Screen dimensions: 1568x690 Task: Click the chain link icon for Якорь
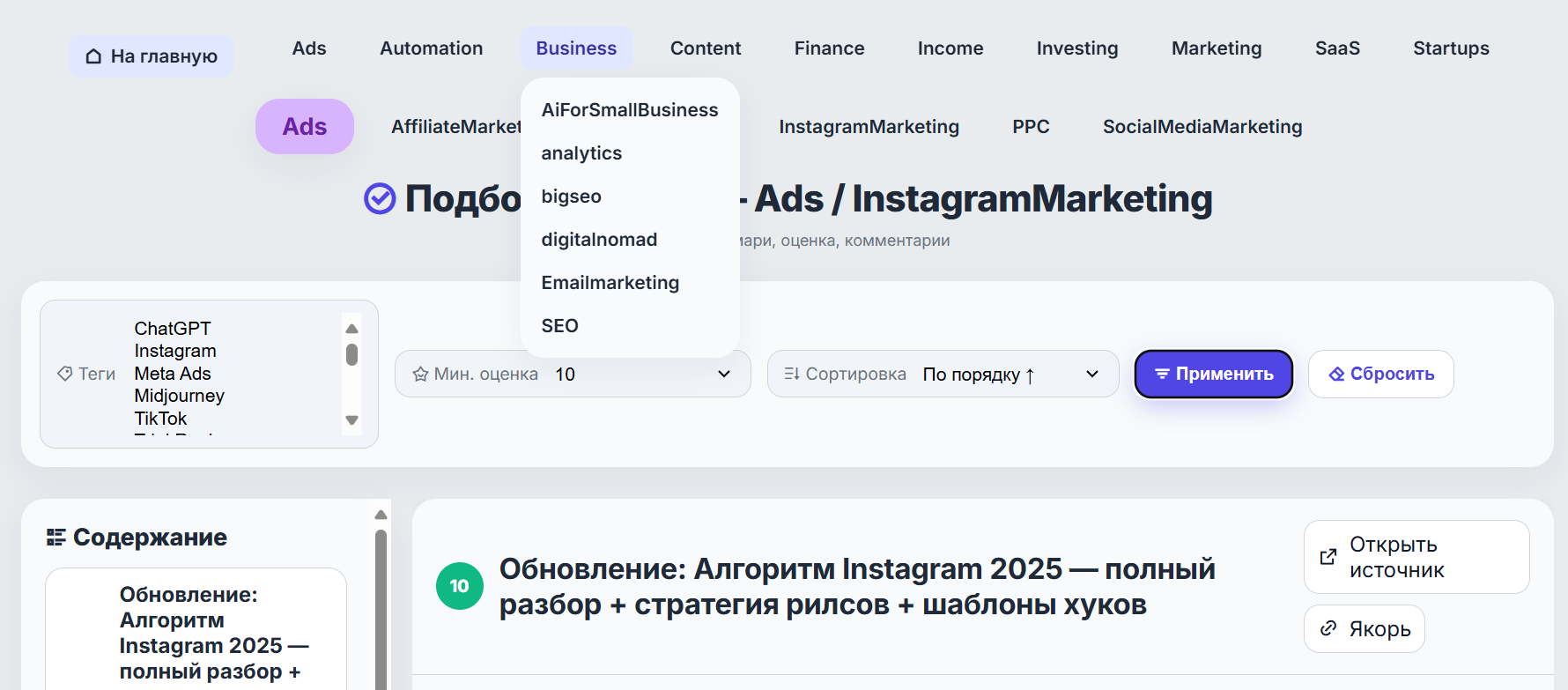pyautogui.click(x=1328, y=628)
